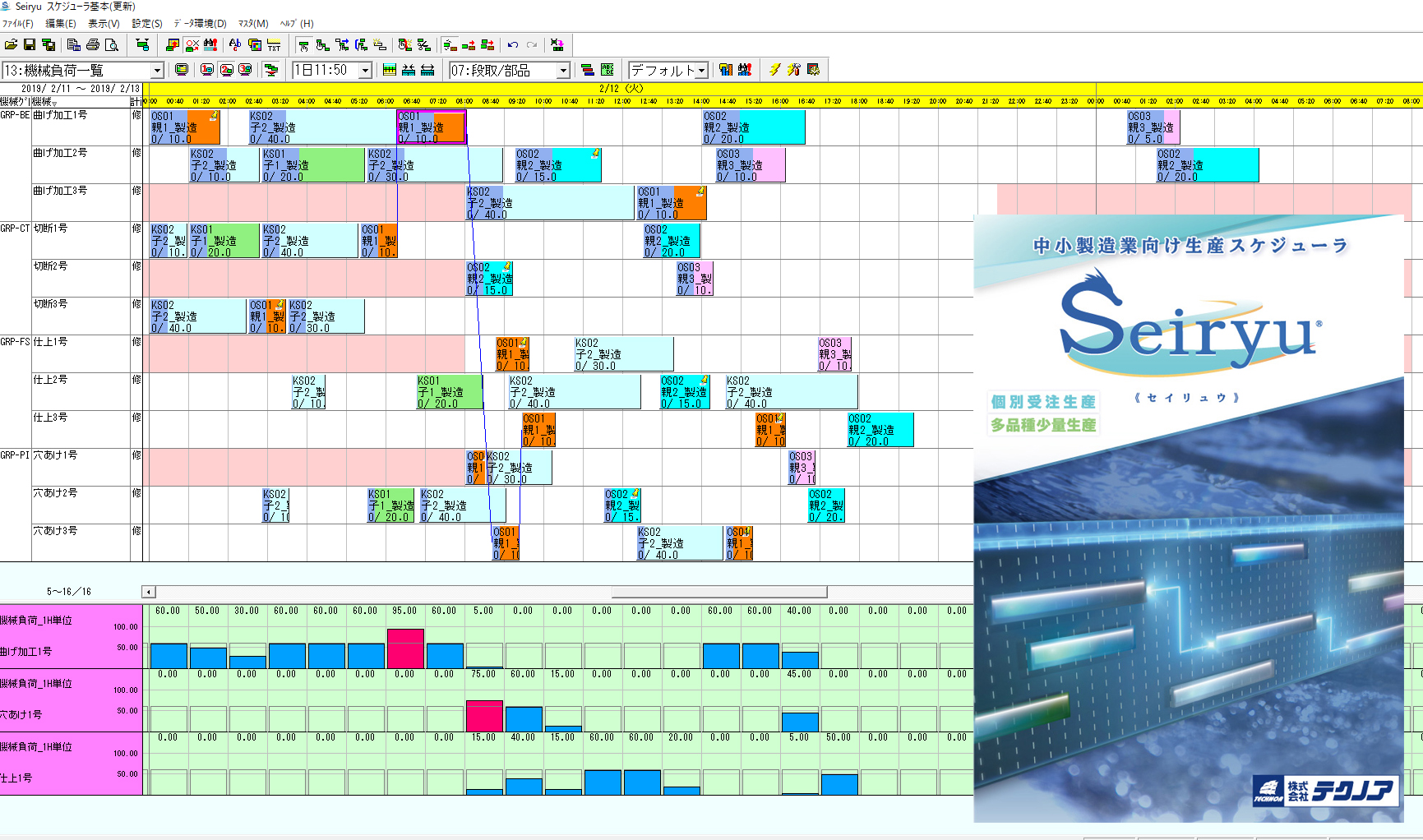Viewport: 1423px width, 840px height.
Task: Click the blue-arrow job linking tool icon
Action: coord(342,45)
